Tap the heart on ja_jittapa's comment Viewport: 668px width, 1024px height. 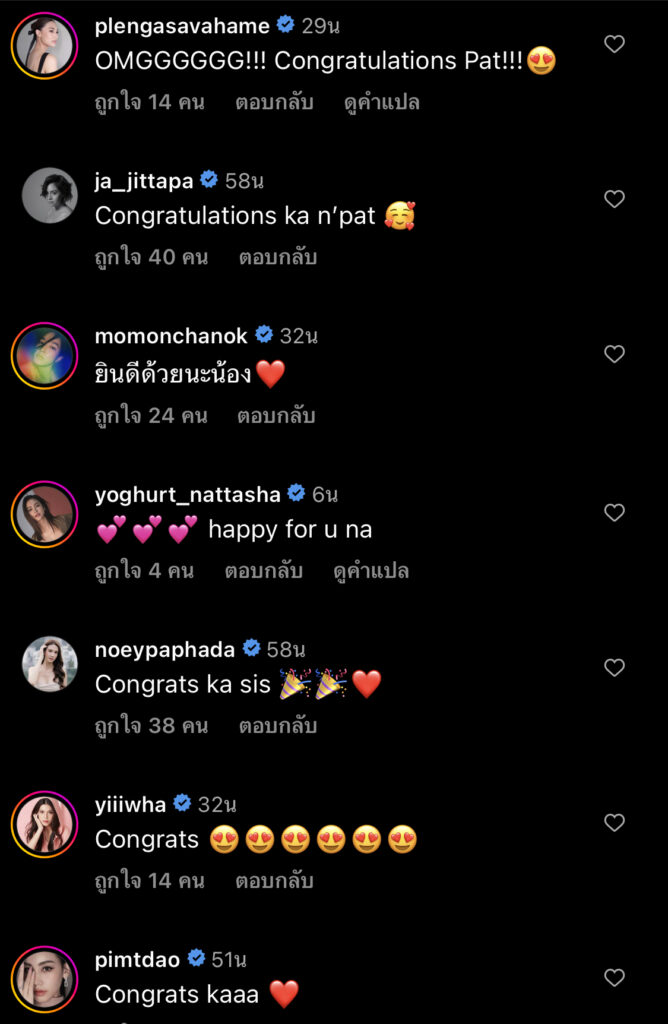615,199
